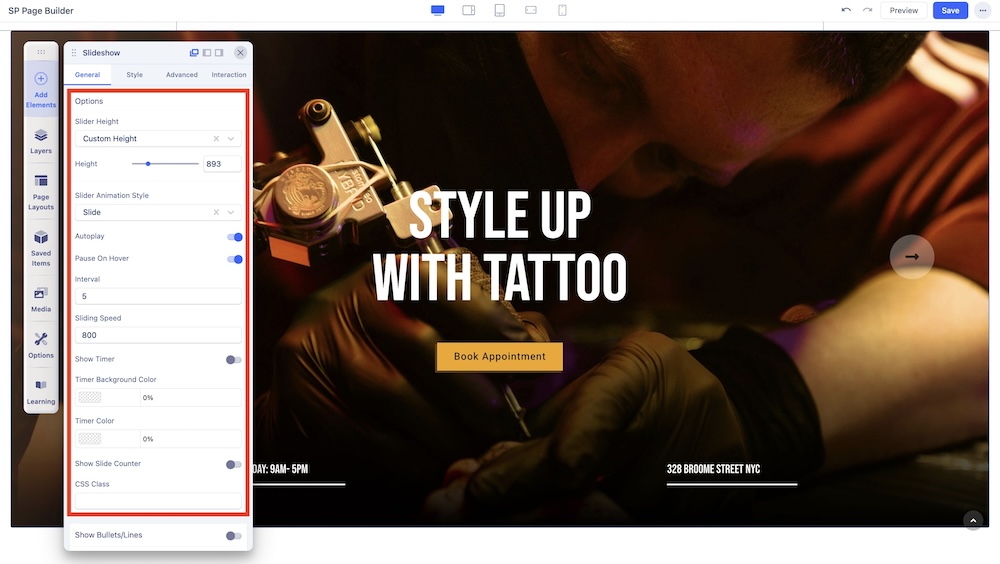Click the undo arrow icon
1000x564 pixels.
(846, 11)
